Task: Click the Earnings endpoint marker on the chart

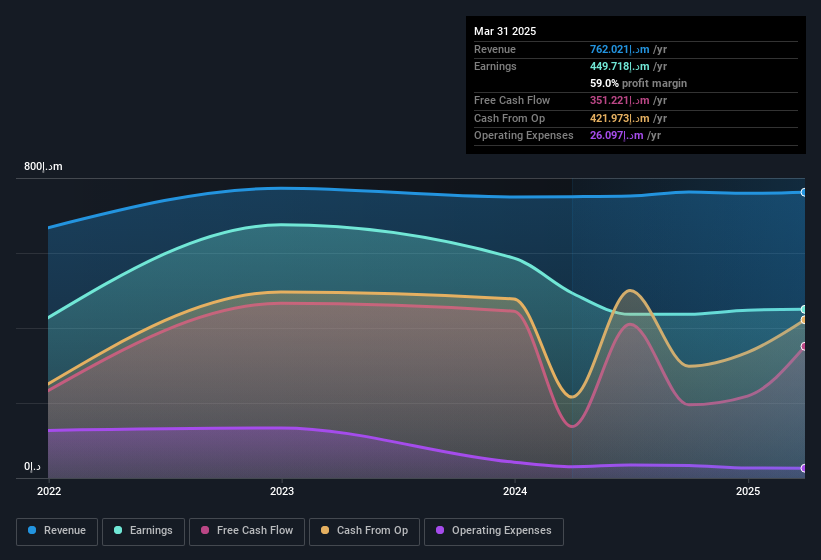Action: [804, 309]
